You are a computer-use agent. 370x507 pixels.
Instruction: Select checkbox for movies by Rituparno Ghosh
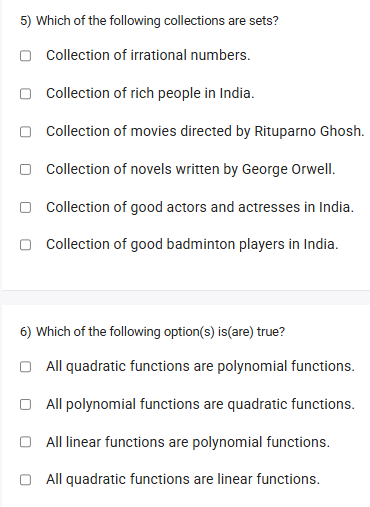click(x=25, y=132)
